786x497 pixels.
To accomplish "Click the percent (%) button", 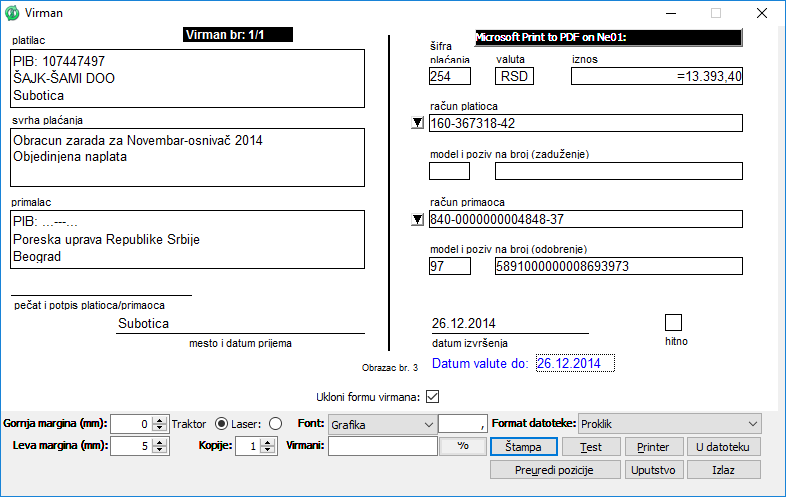I will [463, 446].
